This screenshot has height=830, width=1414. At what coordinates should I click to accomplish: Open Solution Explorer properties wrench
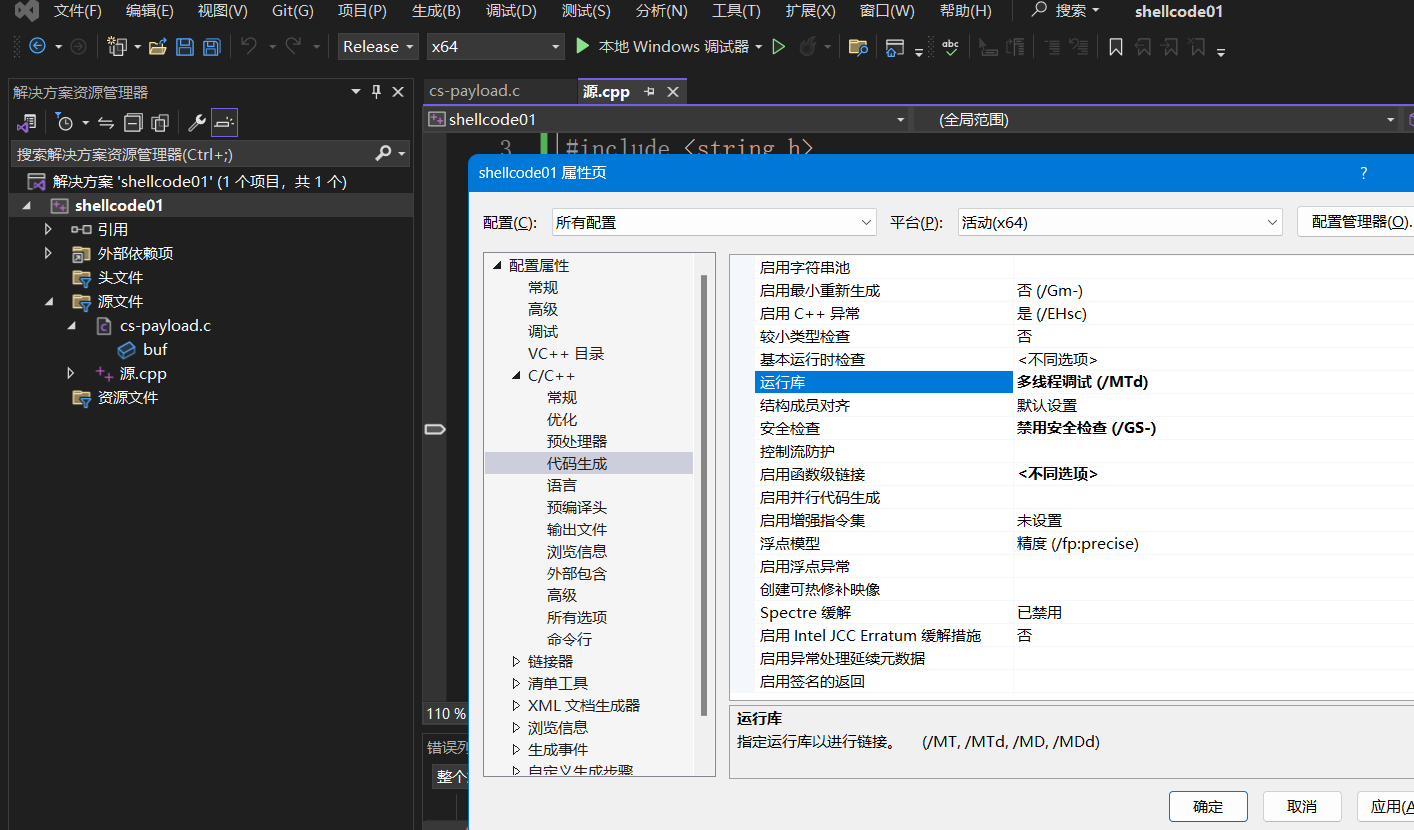point(196,122)
